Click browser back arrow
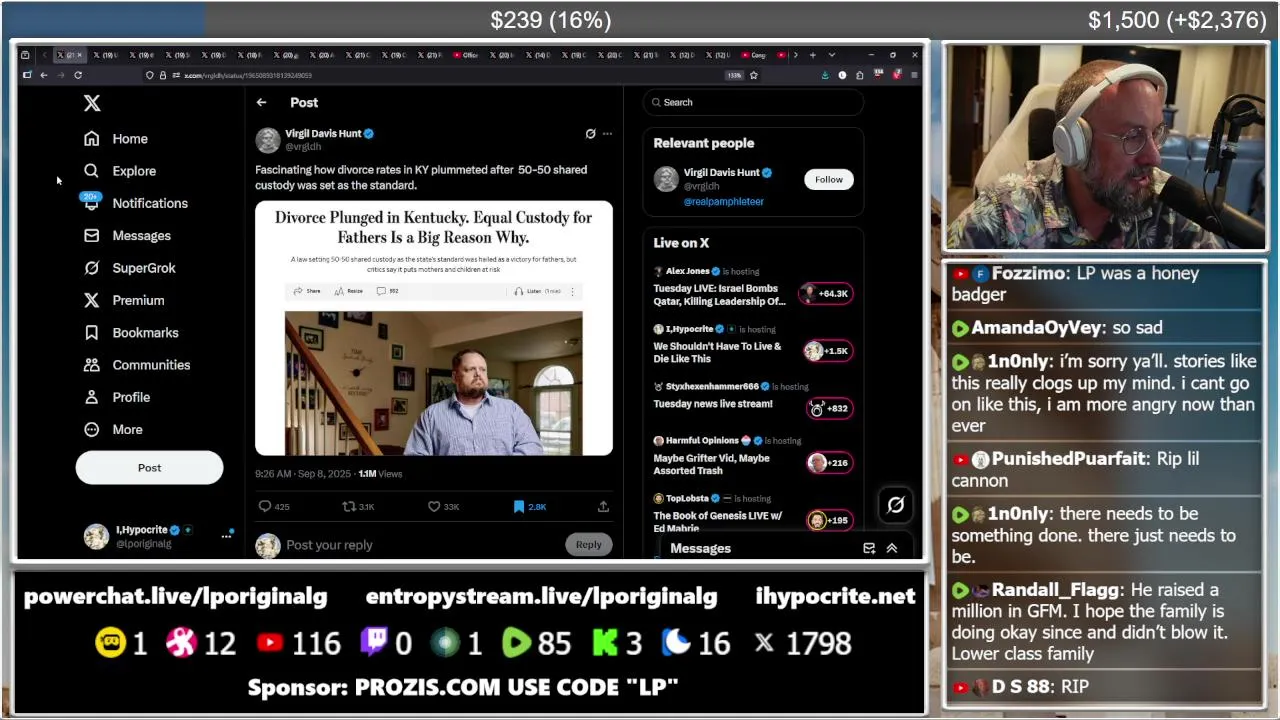Viewport: 1280px width, 720px height. tap(44, 75)
